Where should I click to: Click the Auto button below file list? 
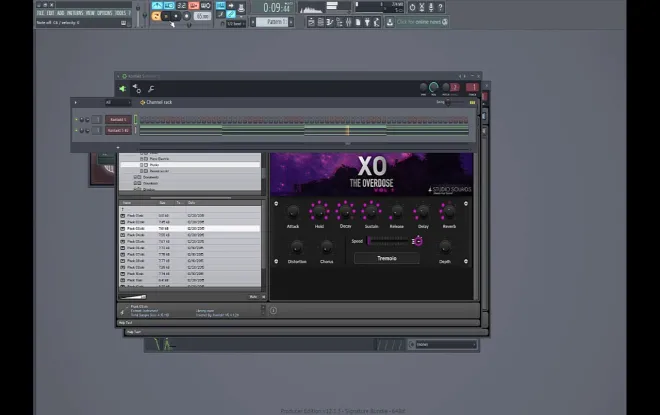tap(253, 297)
